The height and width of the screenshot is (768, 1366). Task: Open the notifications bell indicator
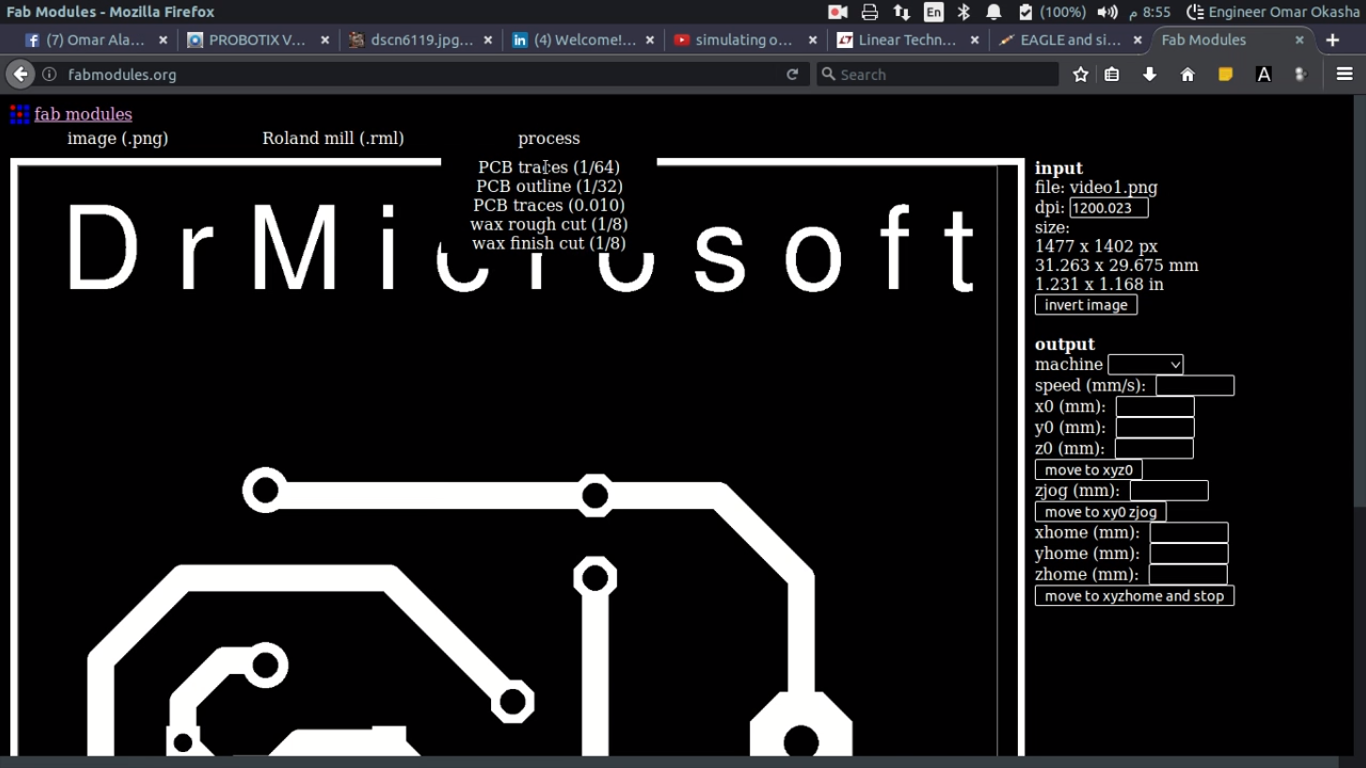pos(994,12)
